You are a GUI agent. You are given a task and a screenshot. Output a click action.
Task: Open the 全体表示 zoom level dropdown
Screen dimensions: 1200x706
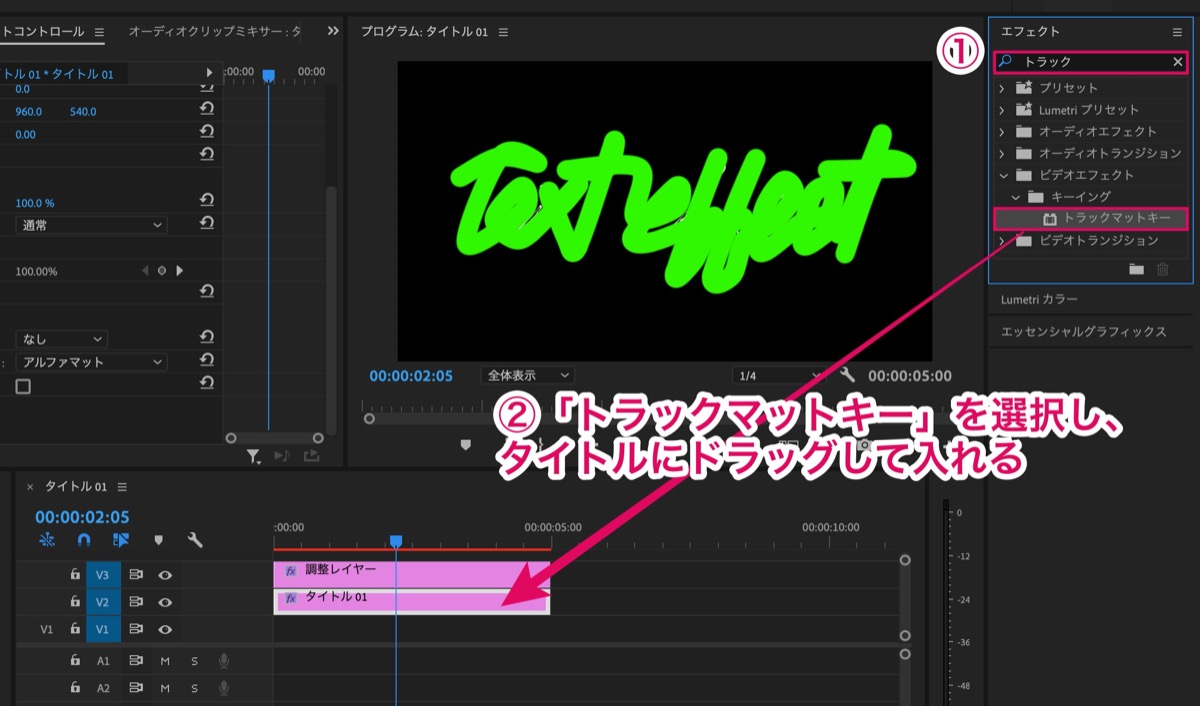[x=527, y=375]
